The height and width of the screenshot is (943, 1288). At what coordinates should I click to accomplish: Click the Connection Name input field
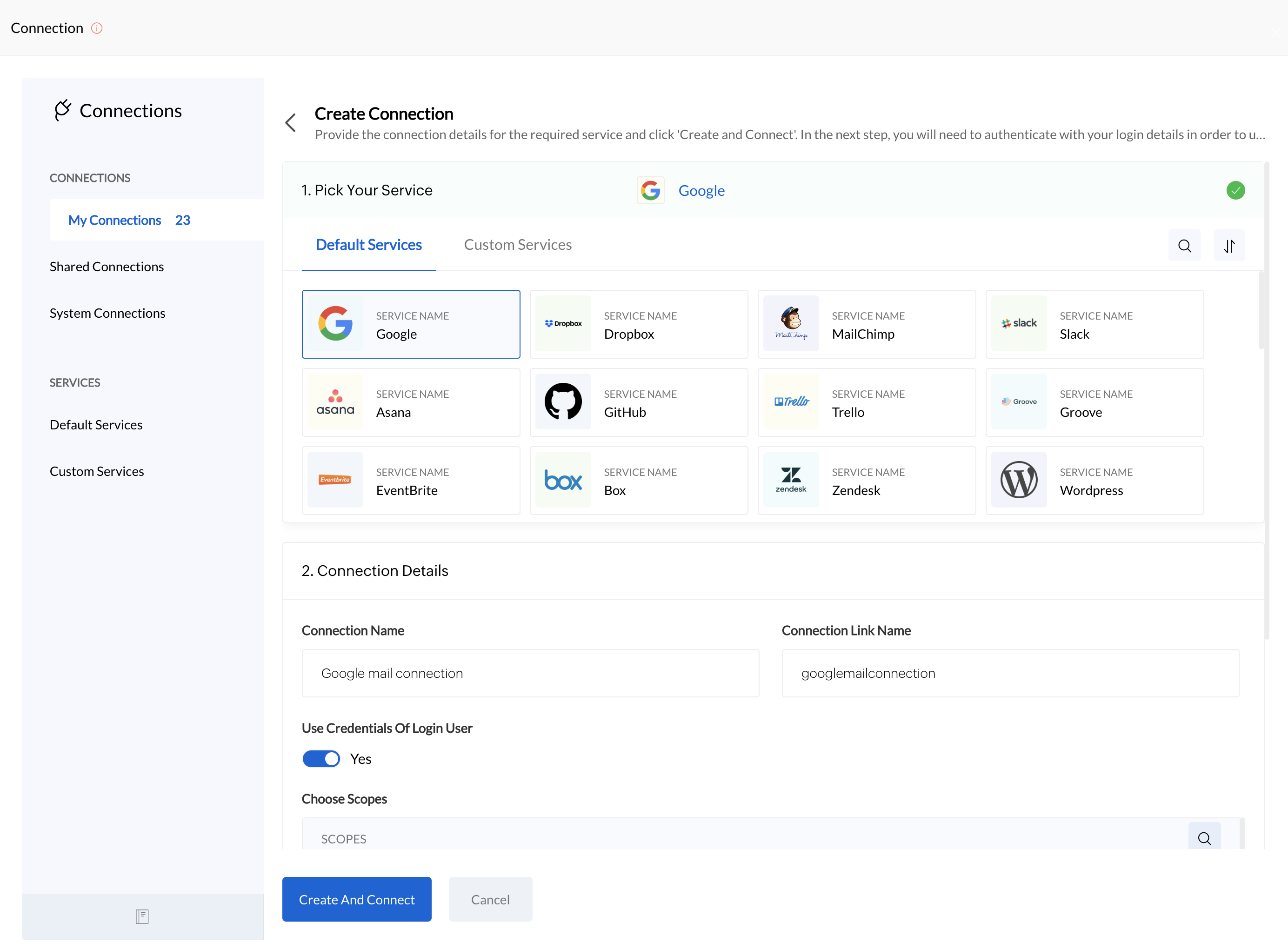pyautogui.click(x=530, y=673)
